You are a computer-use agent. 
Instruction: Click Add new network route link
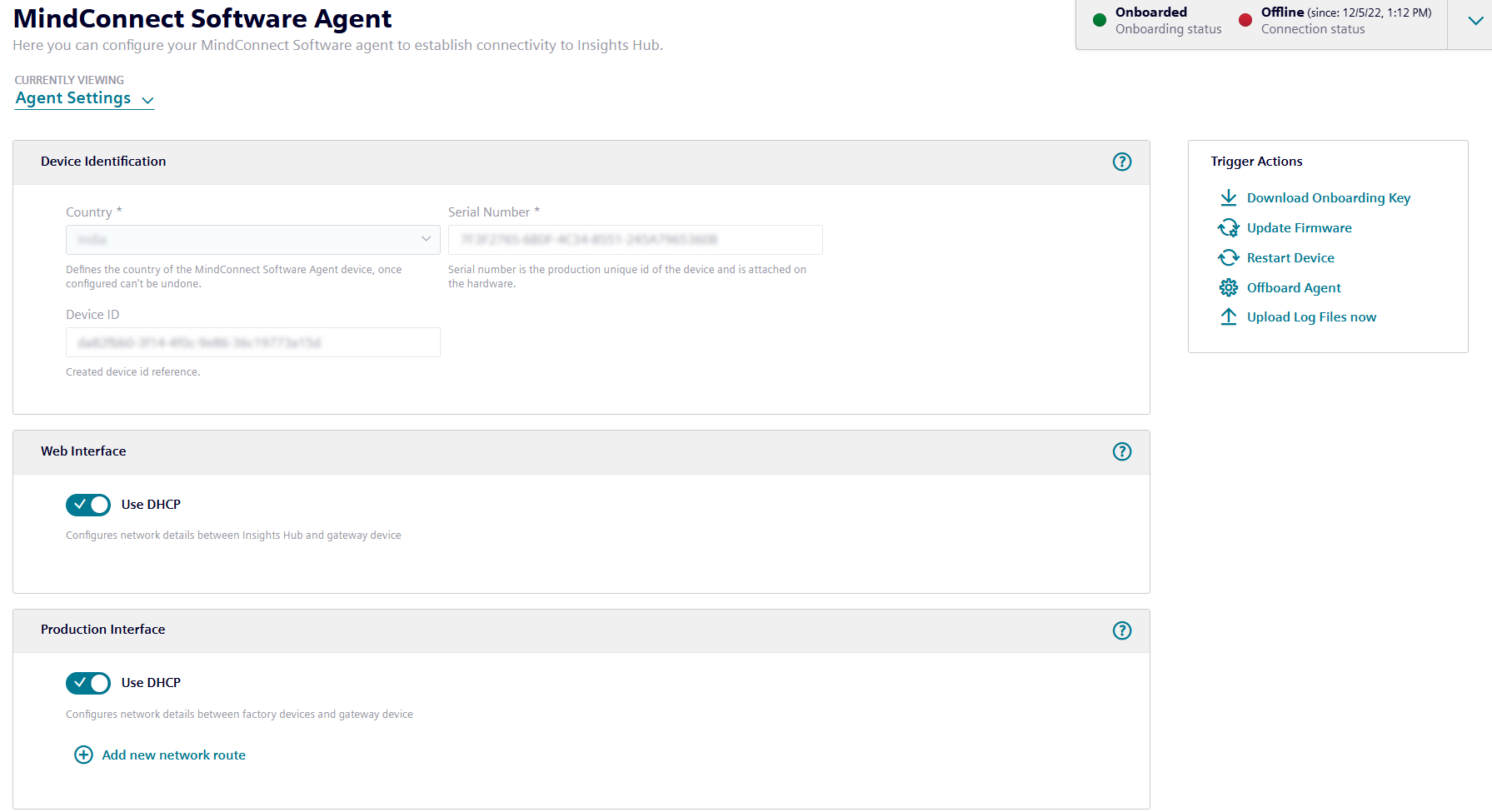coord(173,755)
